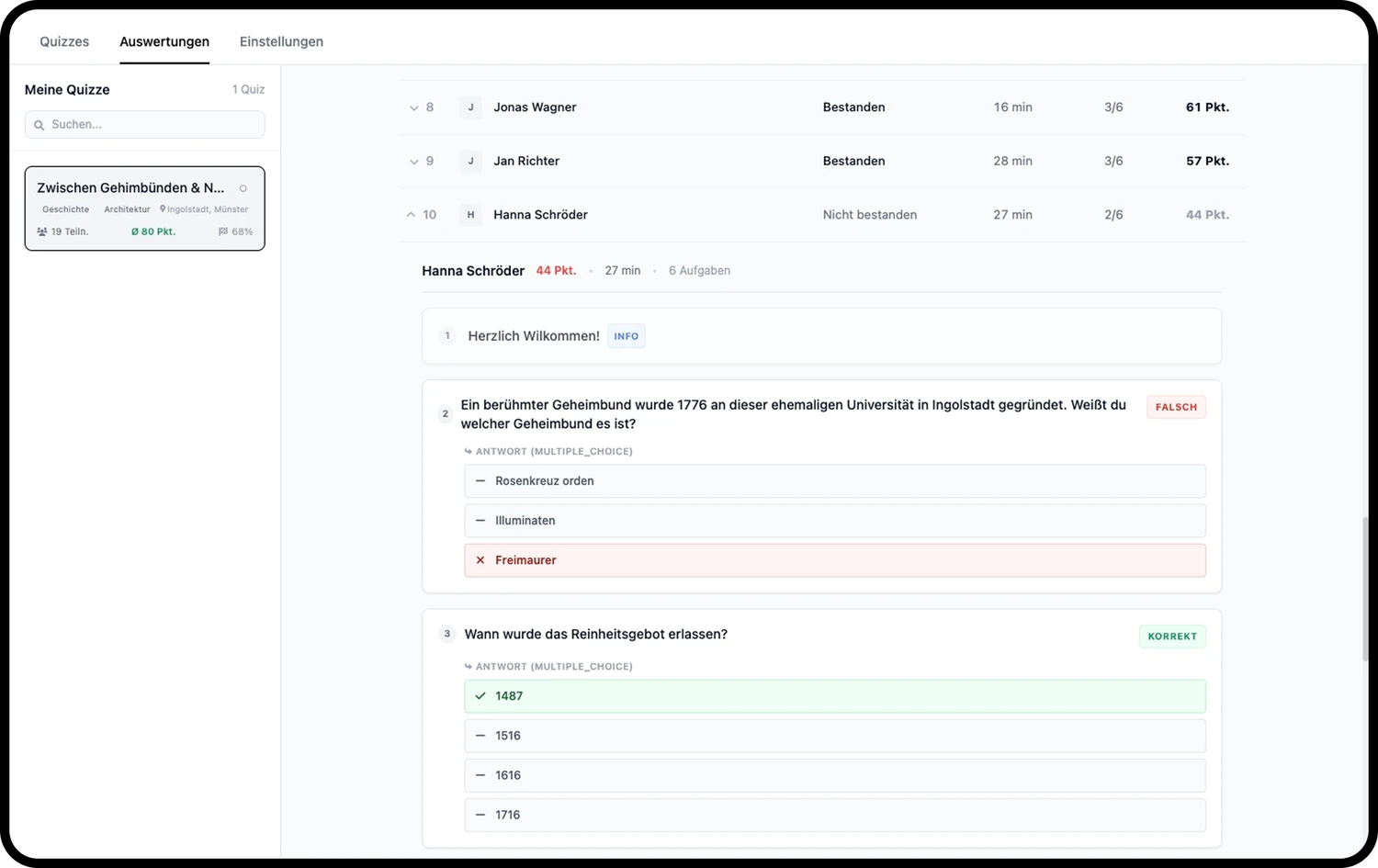Click the INFO badge next to Herzlich Wilkommen
Image resolution: width=1378 pixels, height=868 pixels.
627,336
